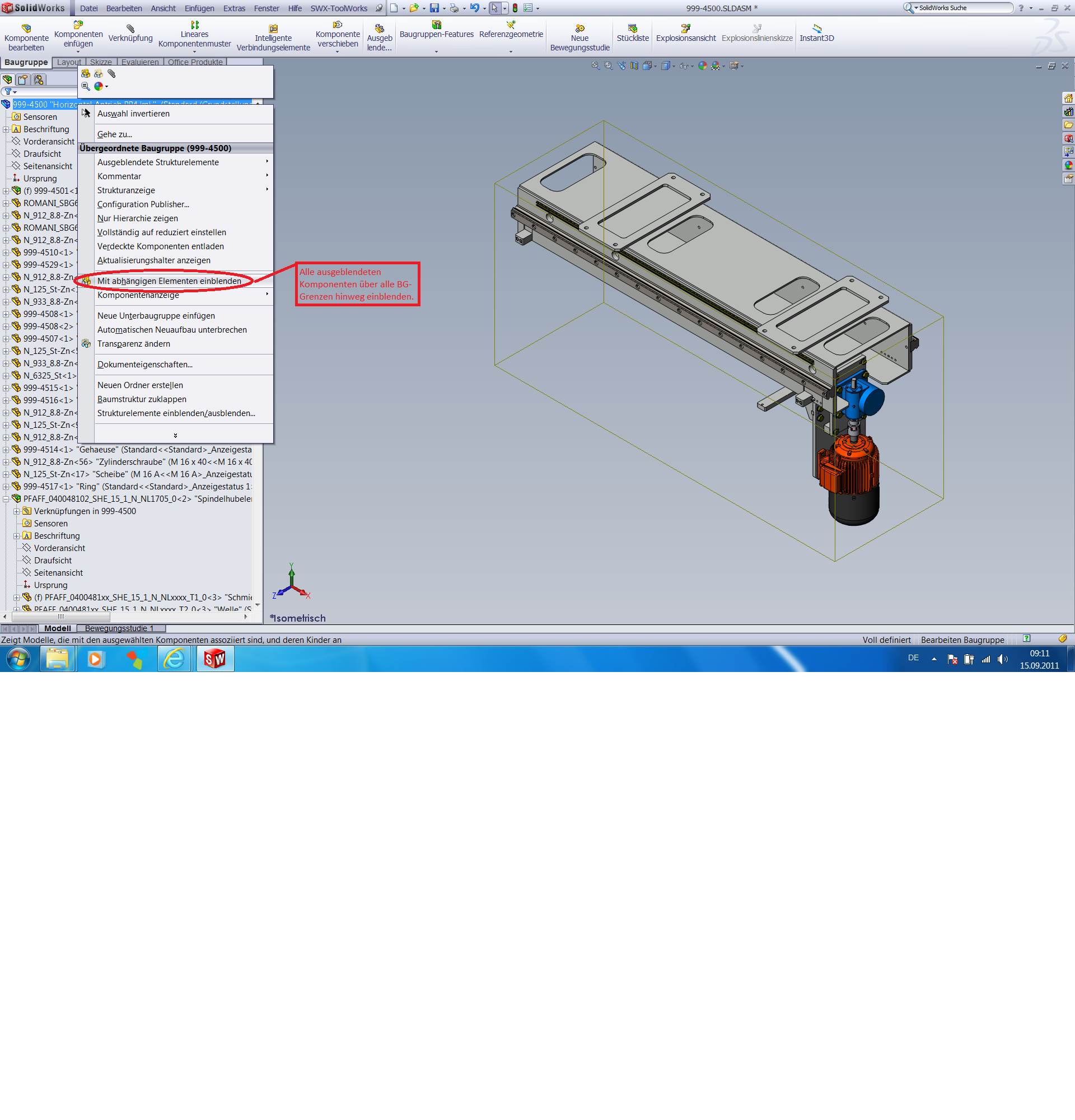This screenshot has height=1120, width=1075.
Task: Click Dokumenteigenschaften... menu entry
Action: 144,365
